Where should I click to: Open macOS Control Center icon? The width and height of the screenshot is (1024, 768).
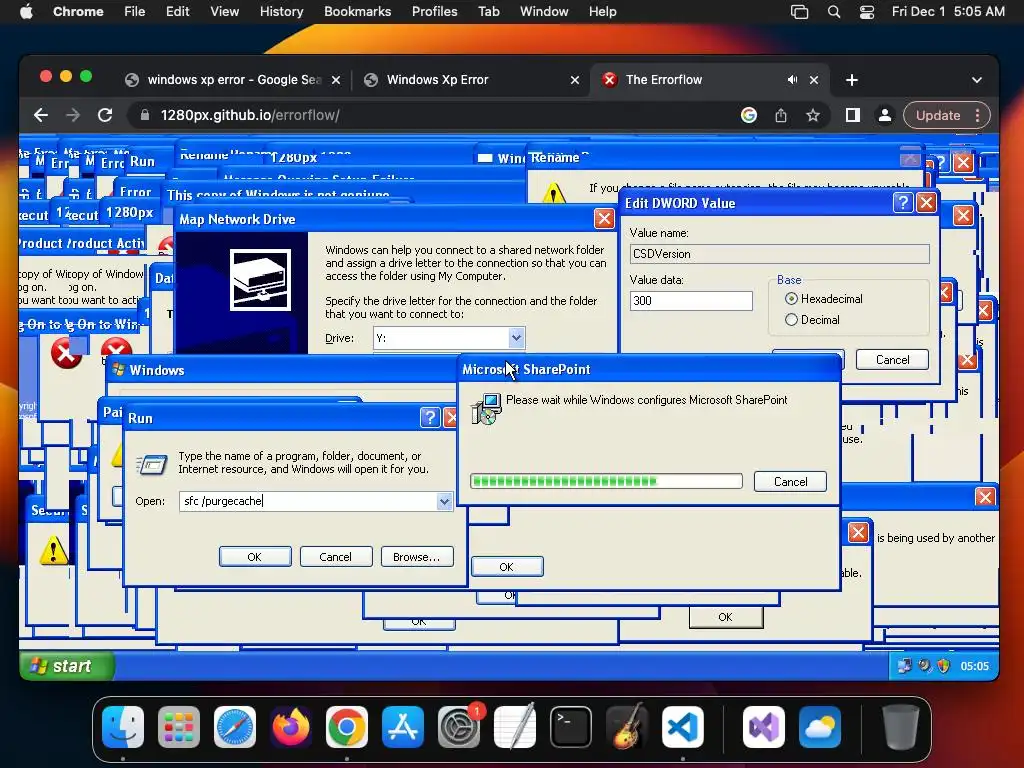tap(867, 12)
